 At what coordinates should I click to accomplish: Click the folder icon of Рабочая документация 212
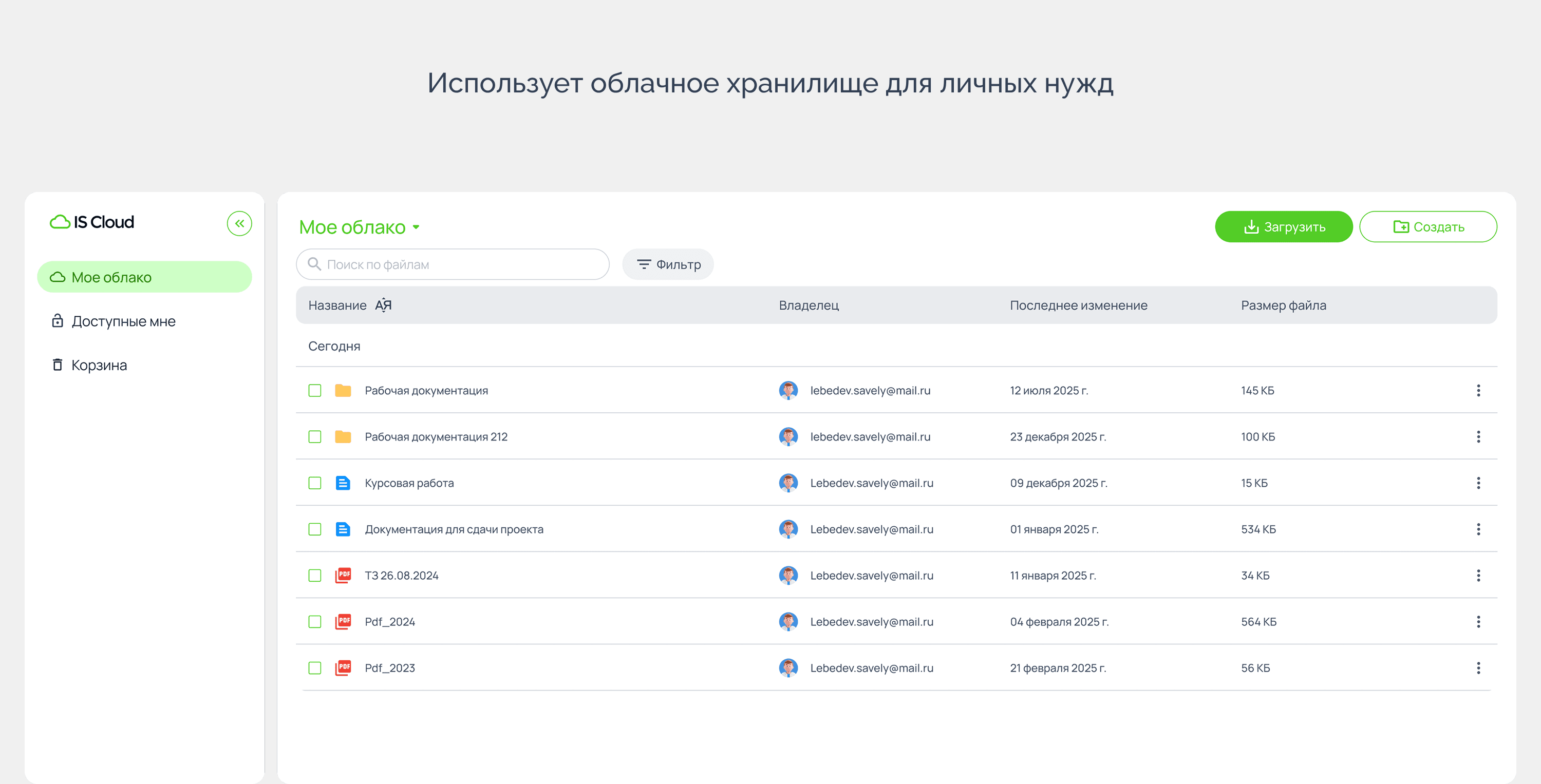343,437
